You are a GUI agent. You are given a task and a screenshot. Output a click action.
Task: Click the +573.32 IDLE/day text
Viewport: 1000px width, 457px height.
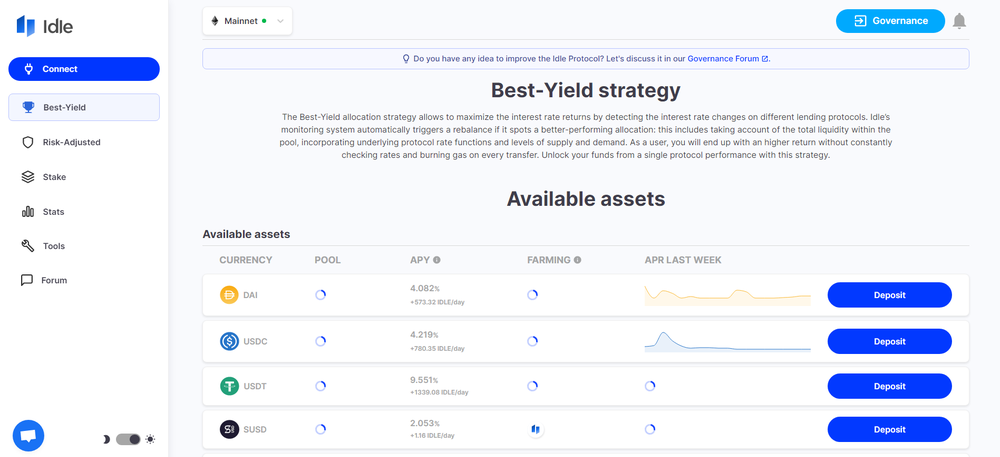(x=437, y=302)
